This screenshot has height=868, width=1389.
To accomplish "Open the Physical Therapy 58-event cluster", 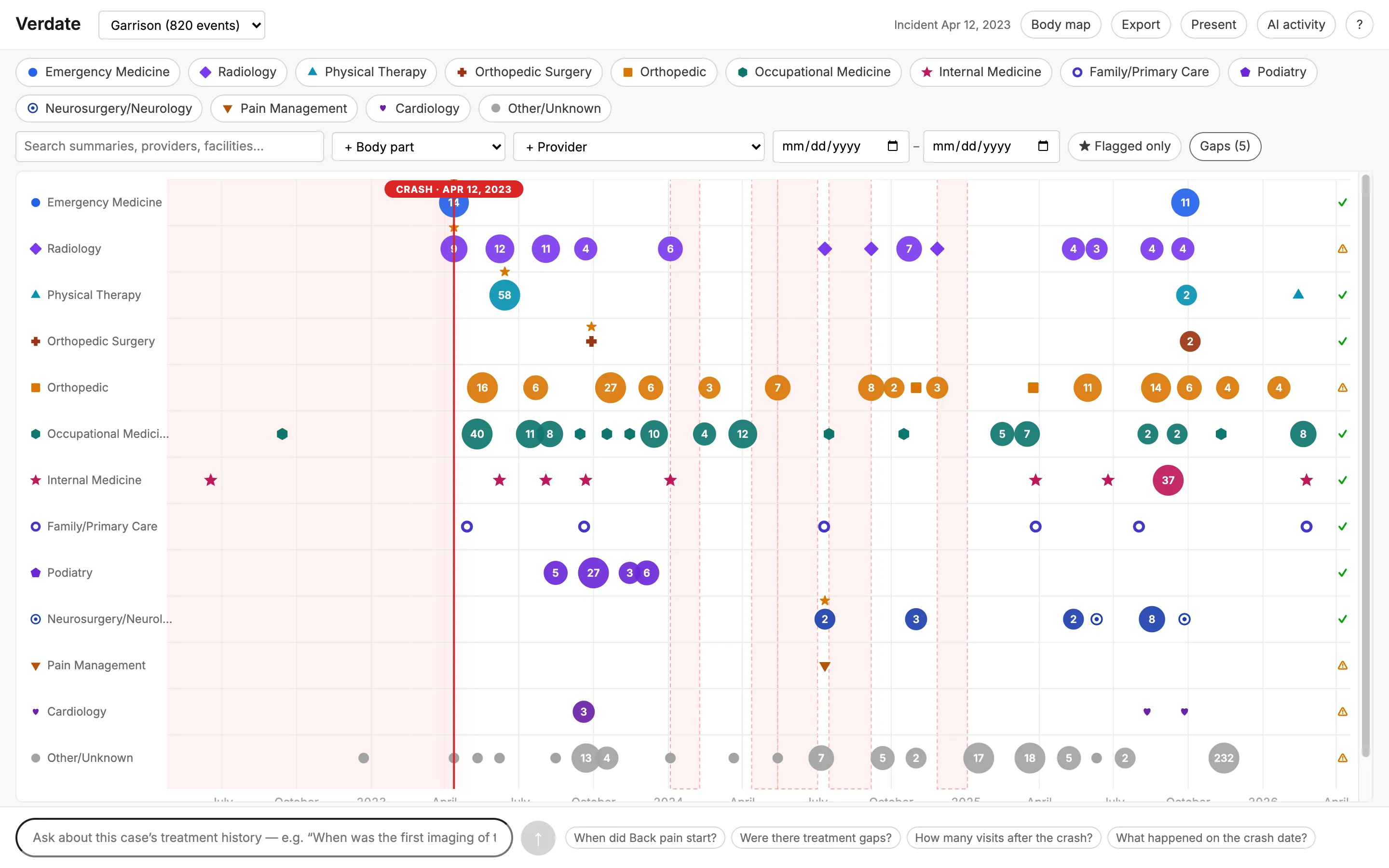I will click(504, 295).
